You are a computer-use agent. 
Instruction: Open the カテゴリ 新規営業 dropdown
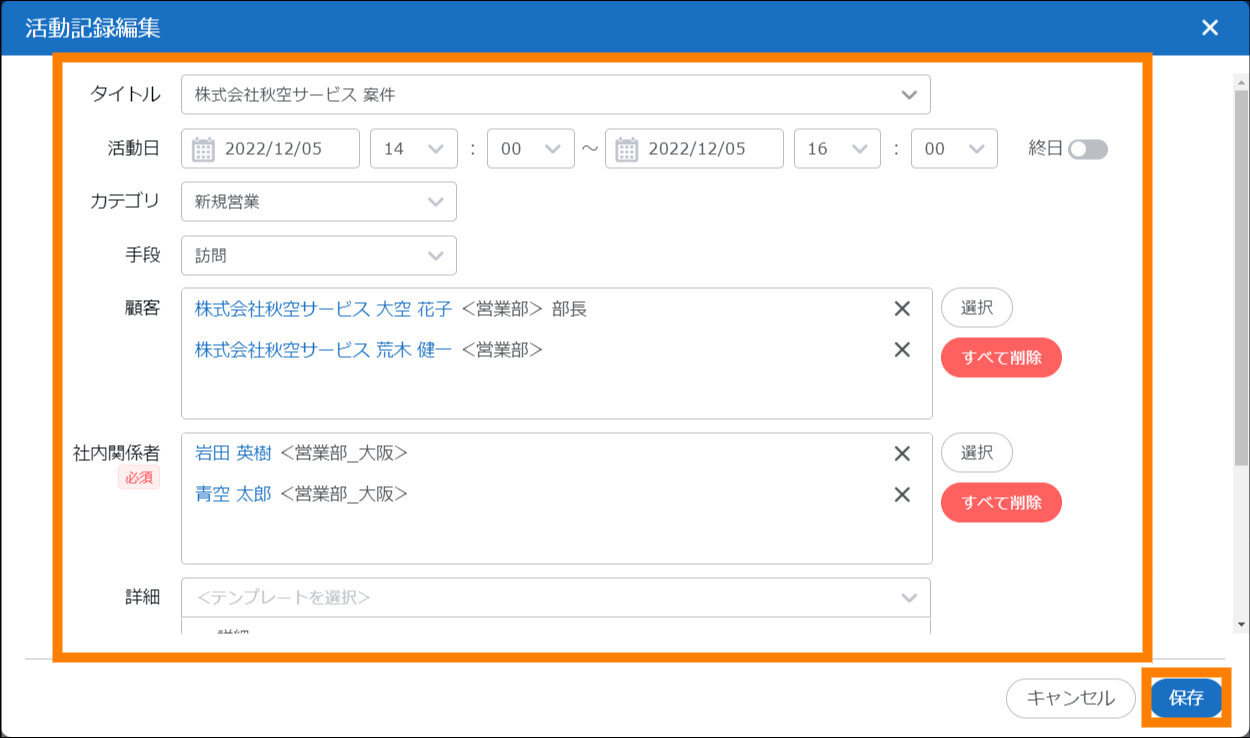[x=319, y=202]
